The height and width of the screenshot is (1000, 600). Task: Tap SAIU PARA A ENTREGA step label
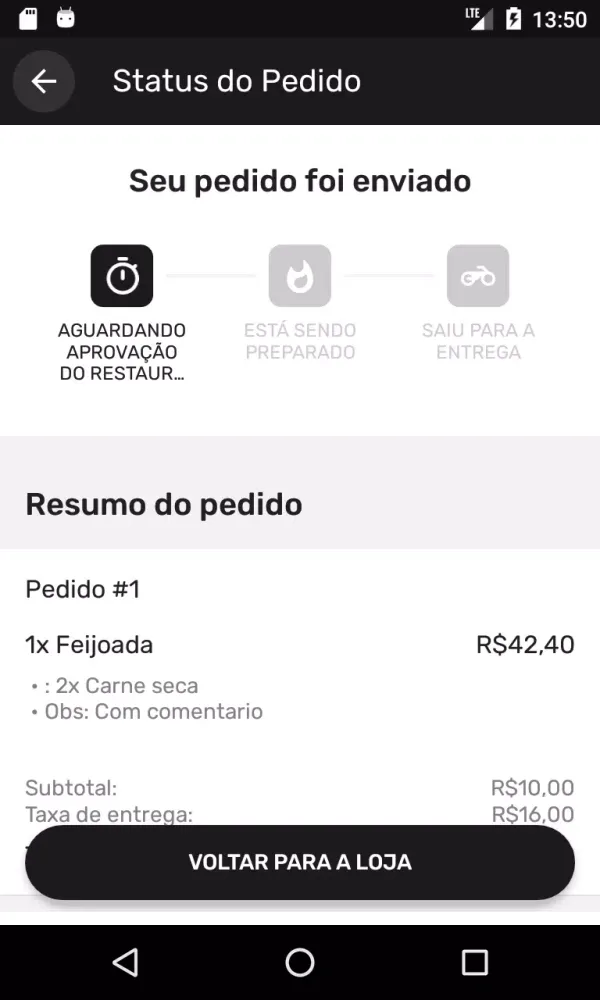[478, 341]
